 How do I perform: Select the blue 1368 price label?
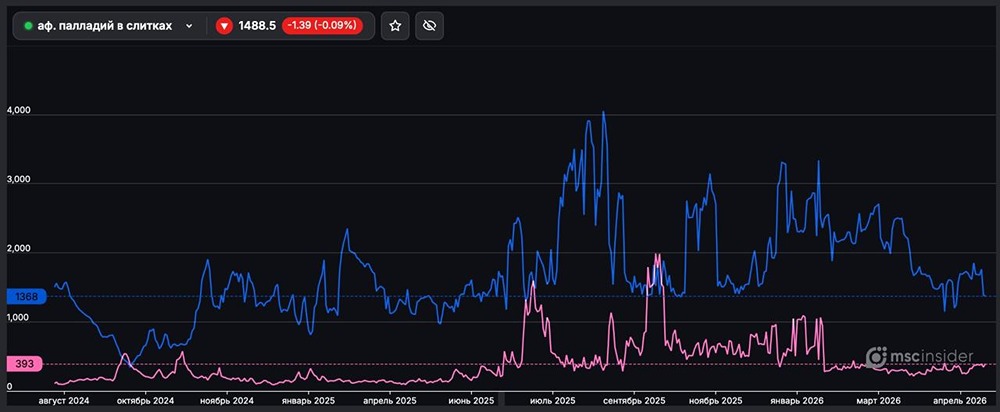[27, 297]
